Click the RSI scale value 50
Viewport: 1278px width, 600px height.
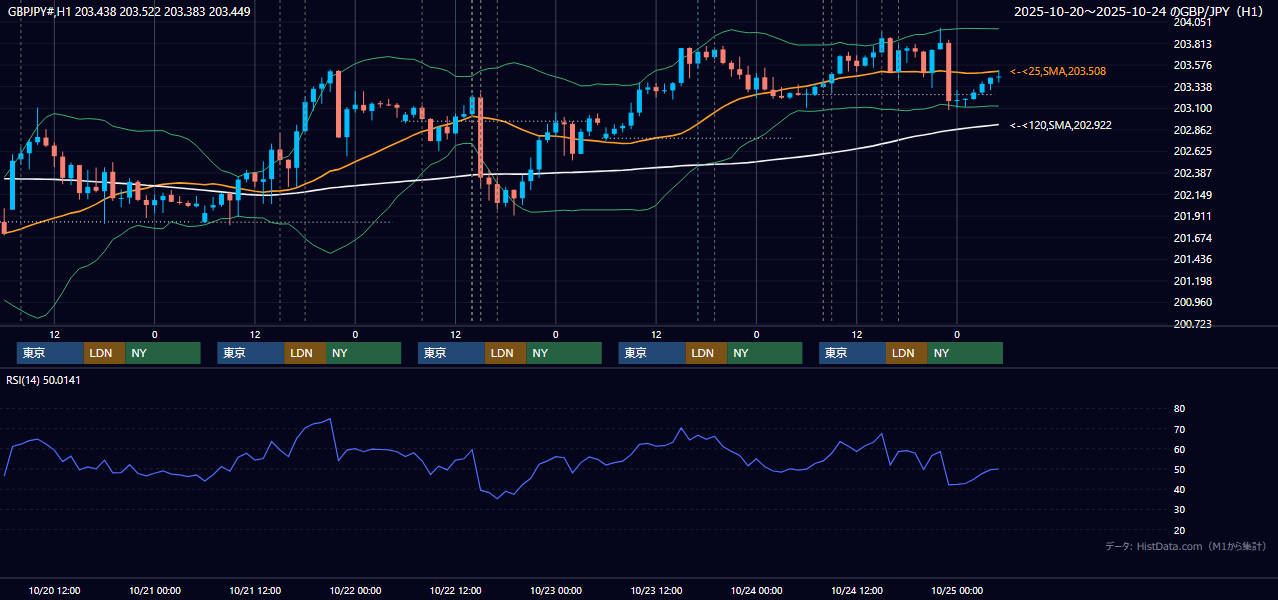(1179, 469)
